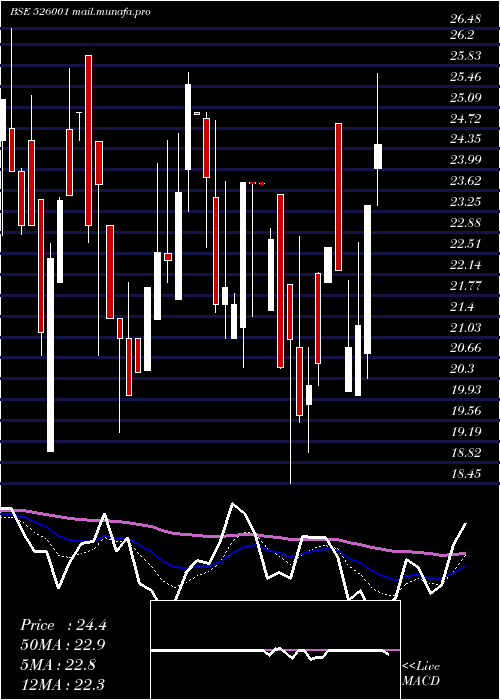Pick the 24.72 price axis value
The width and height of the screenshot is (500, 700).
pos(466,118)
